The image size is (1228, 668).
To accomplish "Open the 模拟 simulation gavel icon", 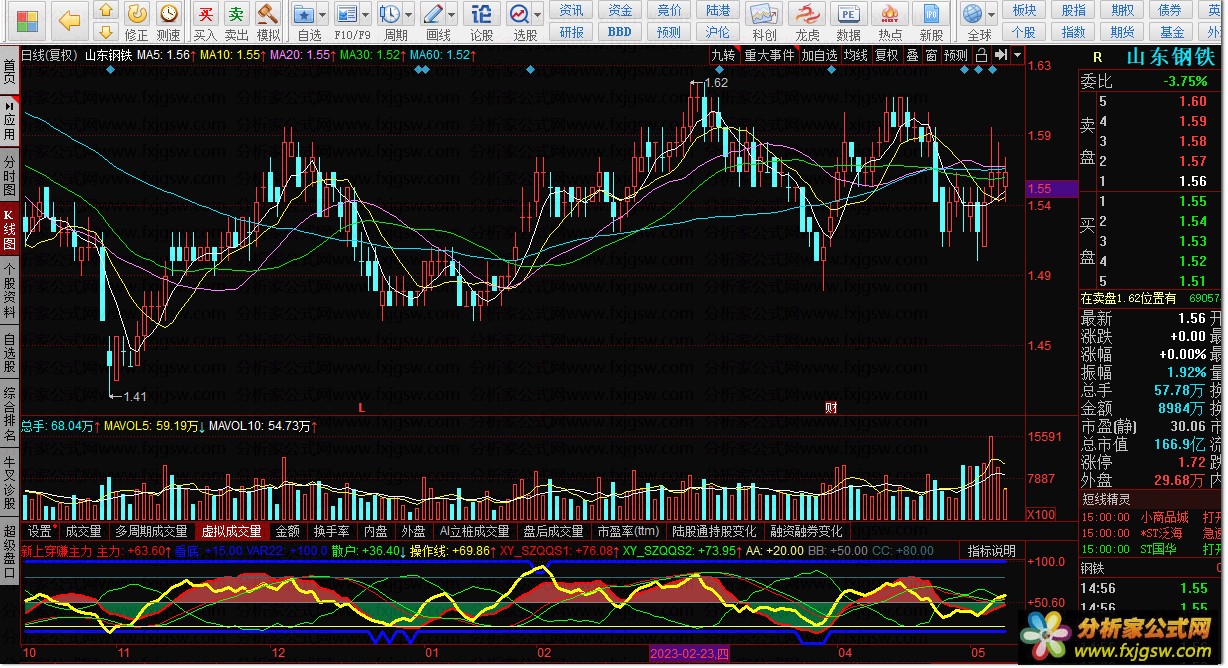I will click(267, 14).
